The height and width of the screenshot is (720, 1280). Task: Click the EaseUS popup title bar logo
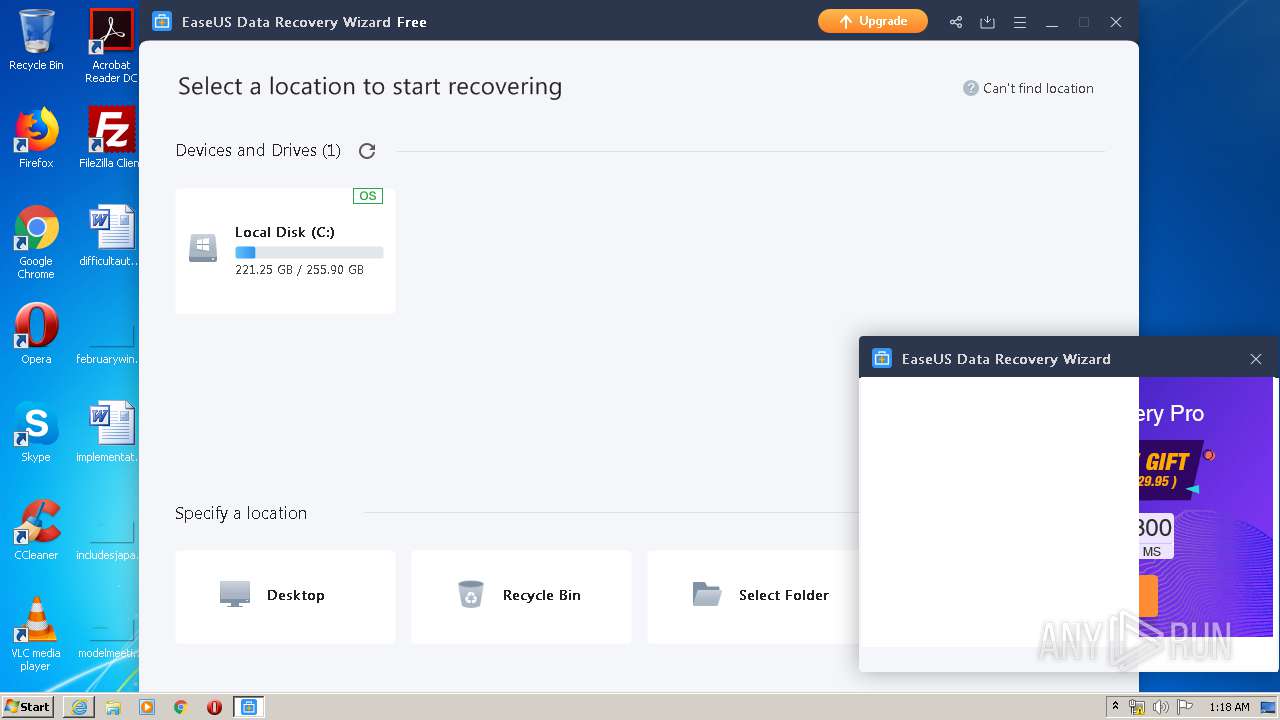click(x=882, y=359)
